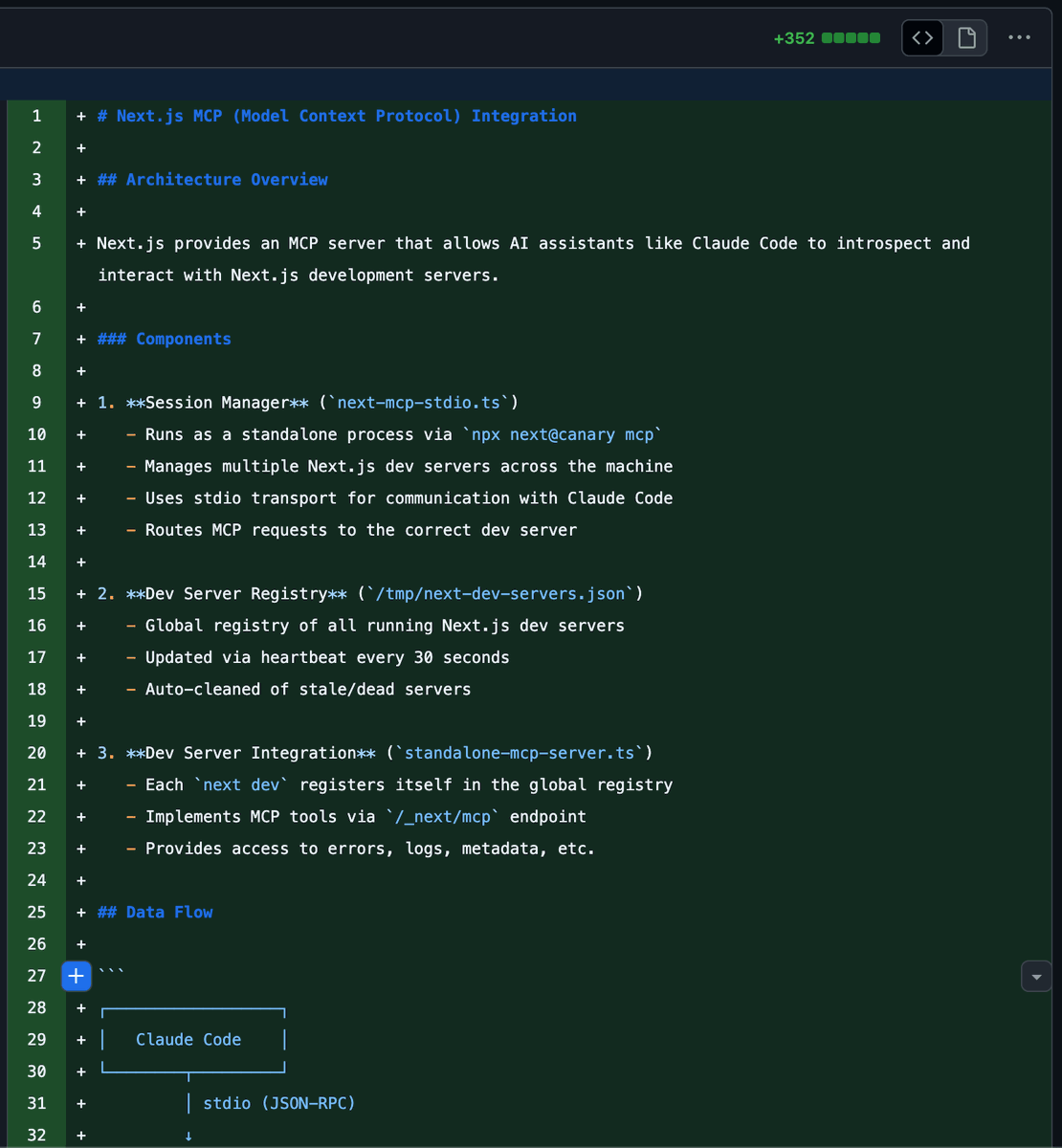
Task: Click the code brackets icon in the view switcher
Action: pyautogui.click(x=921, y=37)
